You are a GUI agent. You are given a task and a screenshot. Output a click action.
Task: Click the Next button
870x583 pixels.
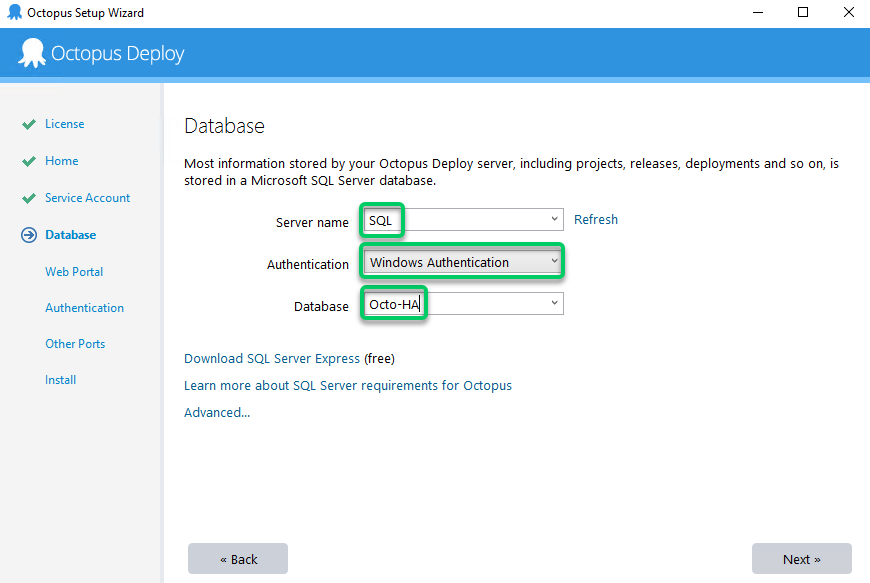(x=801, y=559)
